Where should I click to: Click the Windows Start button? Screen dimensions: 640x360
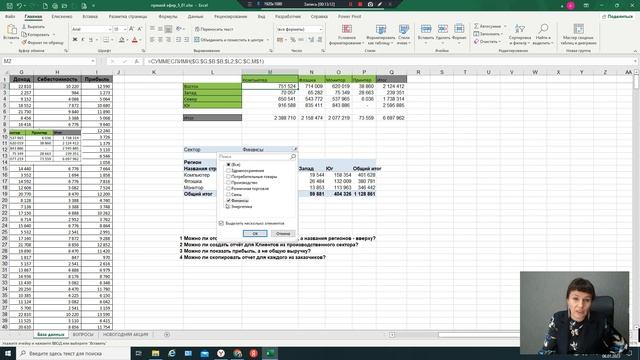[8, 353]
